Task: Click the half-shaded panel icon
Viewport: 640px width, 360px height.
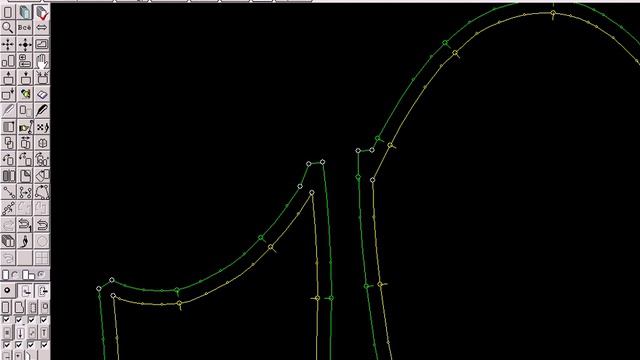Action: point(8,127)
